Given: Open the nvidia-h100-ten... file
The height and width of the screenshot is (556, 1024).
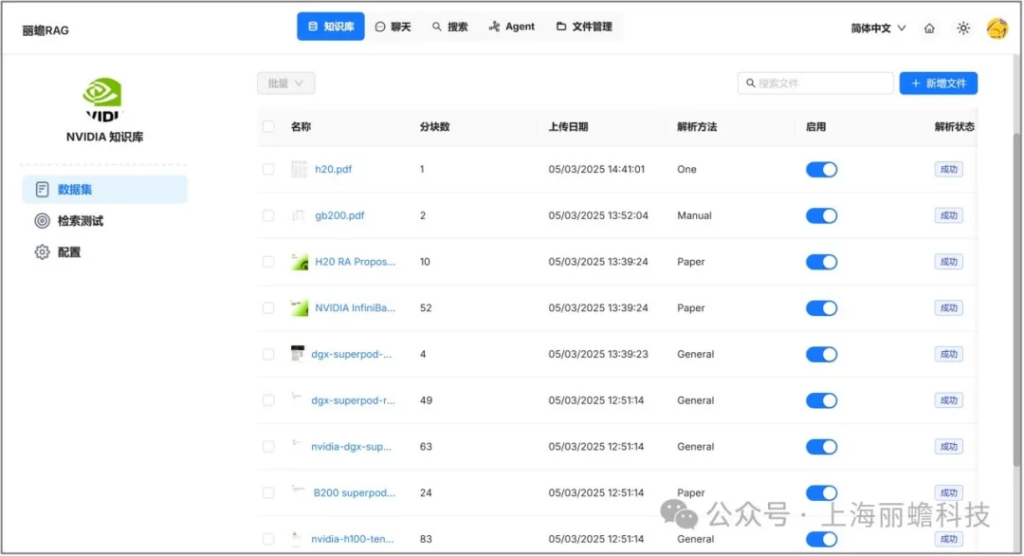Looking at the screenshot, I should 353,539.
